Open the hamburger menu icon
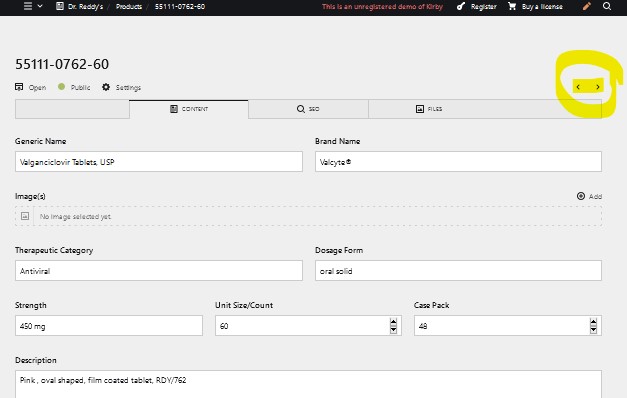Screen dimensions: 627x398 [x=28, y=6]
